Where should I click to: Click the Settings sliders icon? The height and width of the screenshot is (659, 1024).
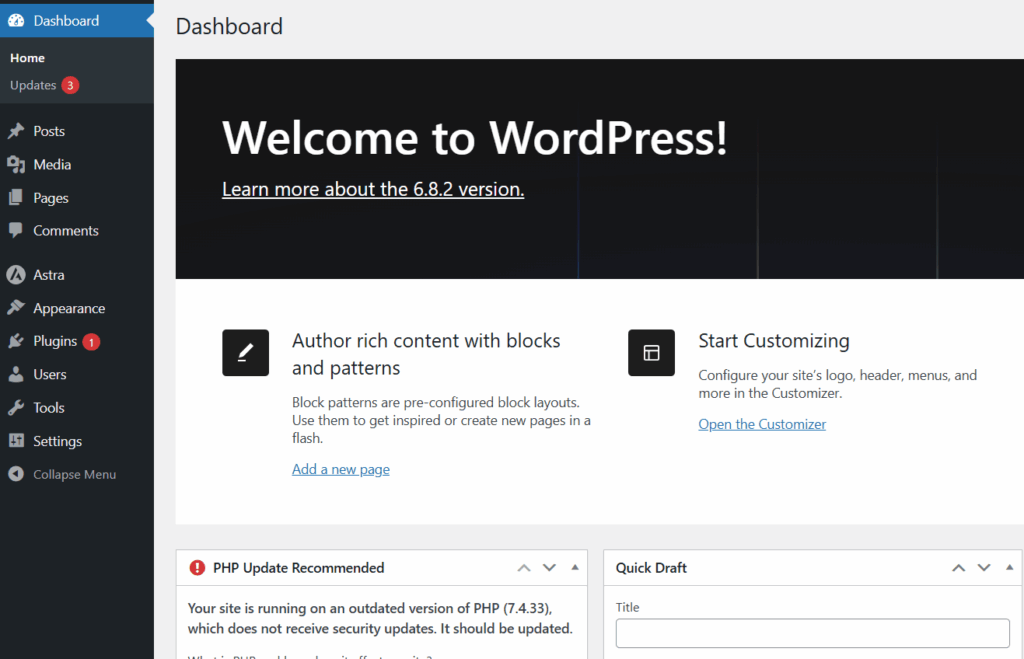[16, 441]
